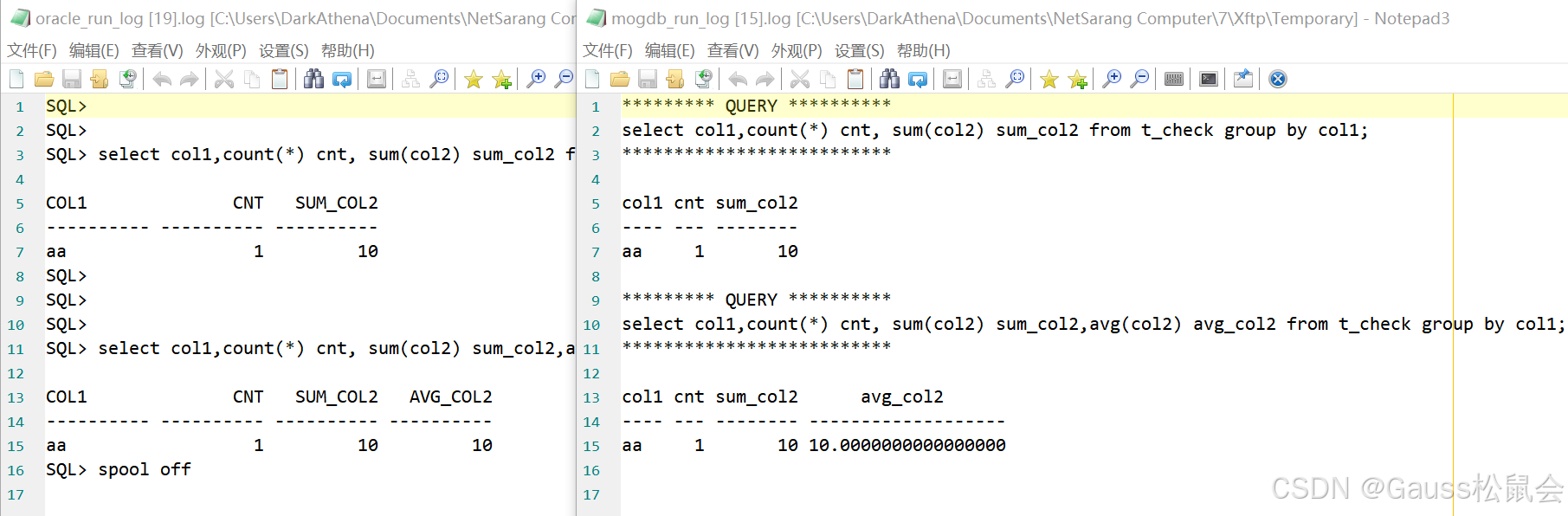
Task: Open recent history icon in oracle_run_log window
Action: coord(127,80)
